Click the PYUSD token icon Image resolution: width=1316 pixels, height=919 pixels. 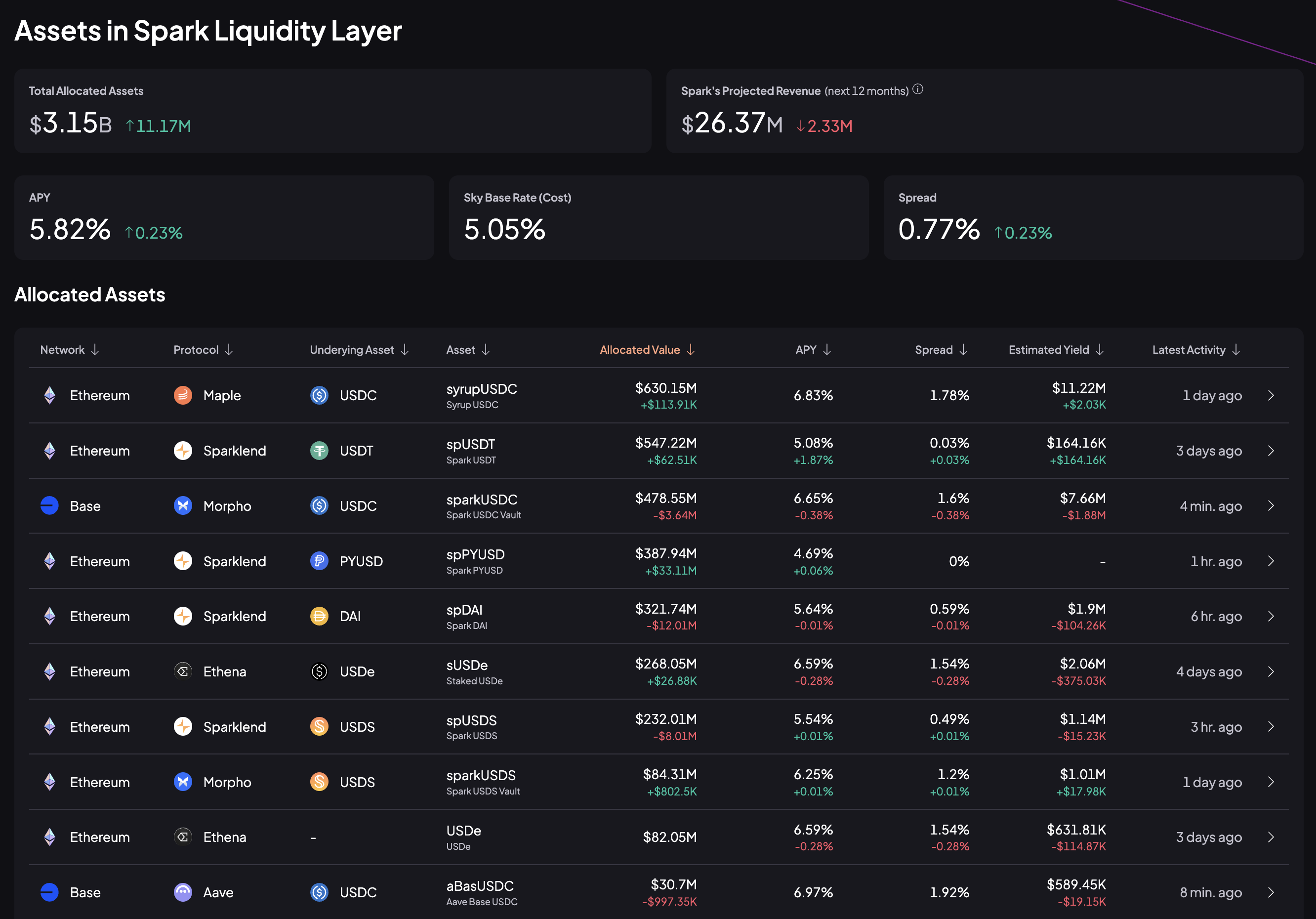coord(319,561)
